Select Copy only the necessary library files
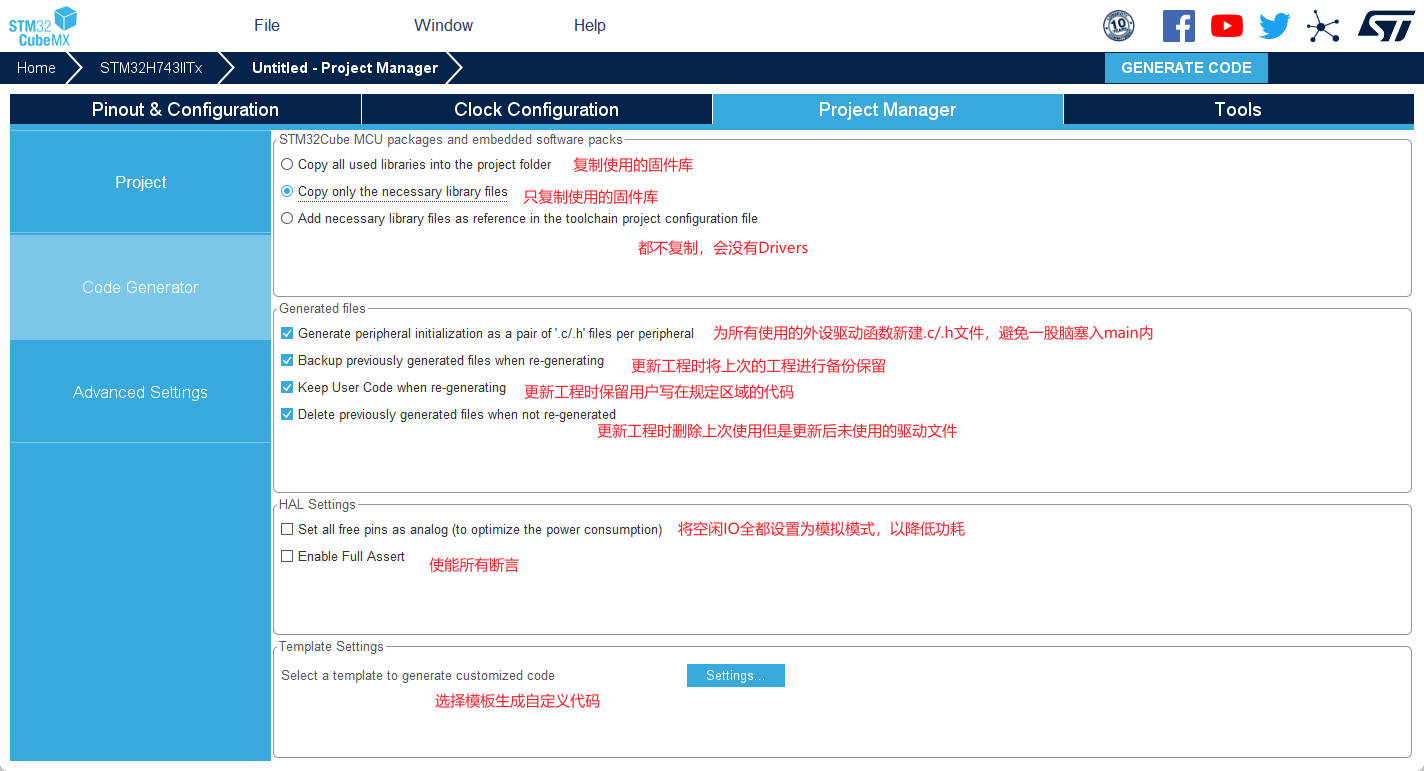 [x=288, y=191]
